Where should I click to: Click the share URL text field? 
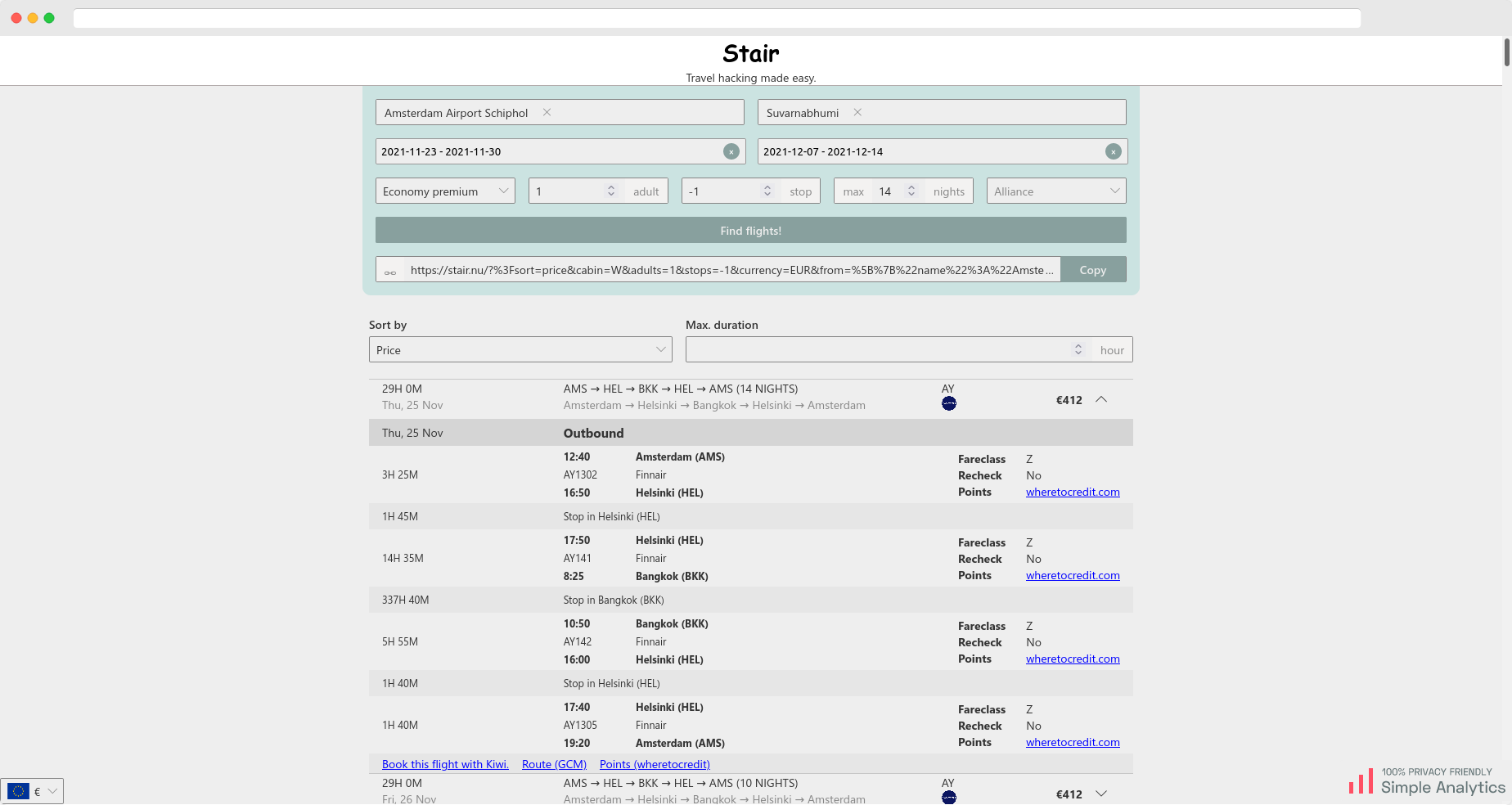tap(731, 269)
